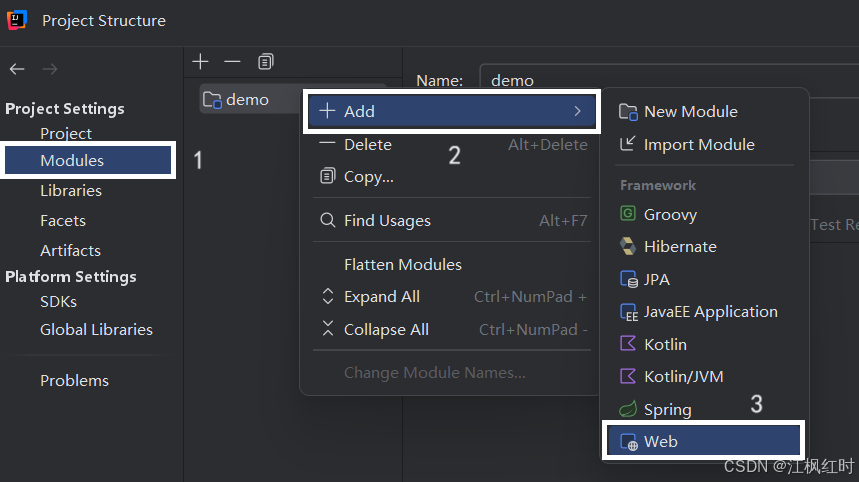Click the Spring leaf icon
This screenshot has height=482, width=859.
pos(628,409)
